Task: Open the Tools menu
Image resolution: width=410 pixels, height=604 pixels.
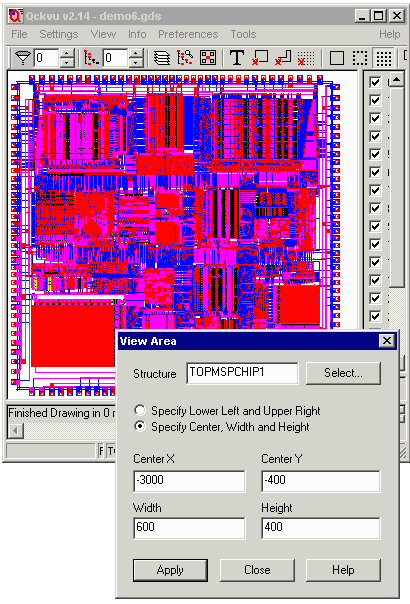Action: [x=243, y=34]
